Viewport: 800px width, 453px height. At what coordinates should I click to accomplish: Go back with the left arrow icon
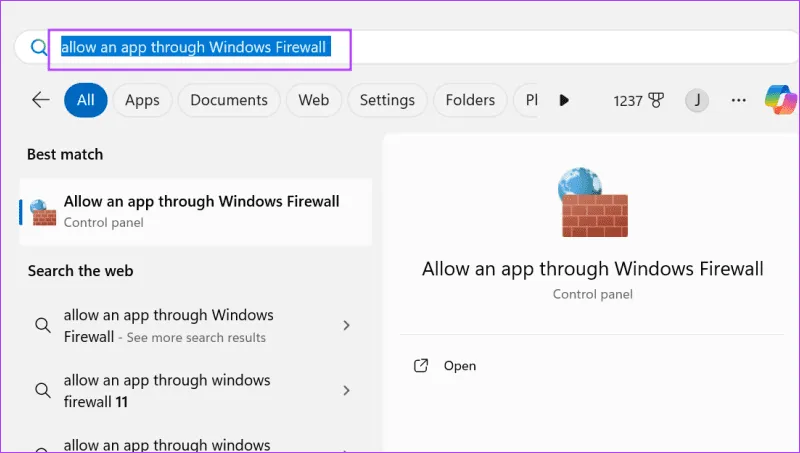point(40,100)
